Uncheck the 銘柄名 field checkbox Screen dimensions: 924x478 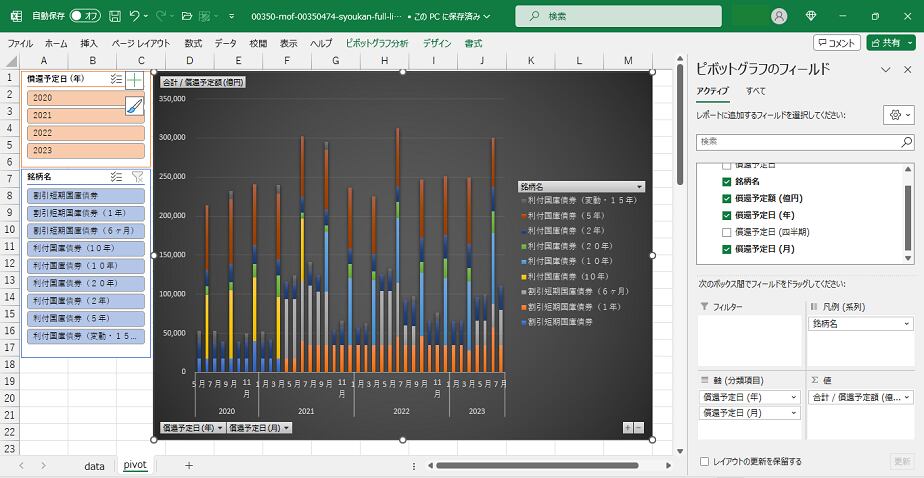[727, 181]
